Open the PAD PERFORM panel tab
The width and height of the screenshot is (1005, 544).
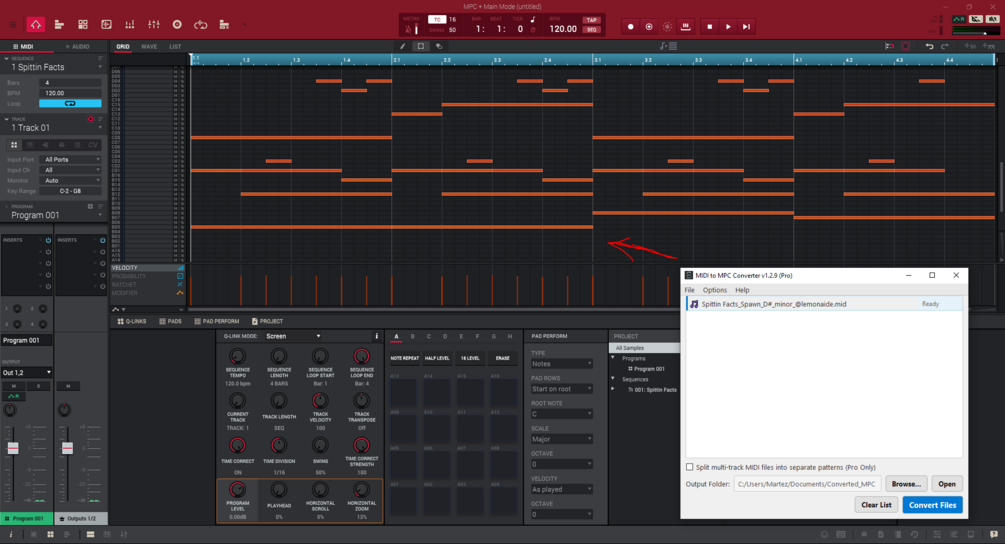tap(217, 322)
